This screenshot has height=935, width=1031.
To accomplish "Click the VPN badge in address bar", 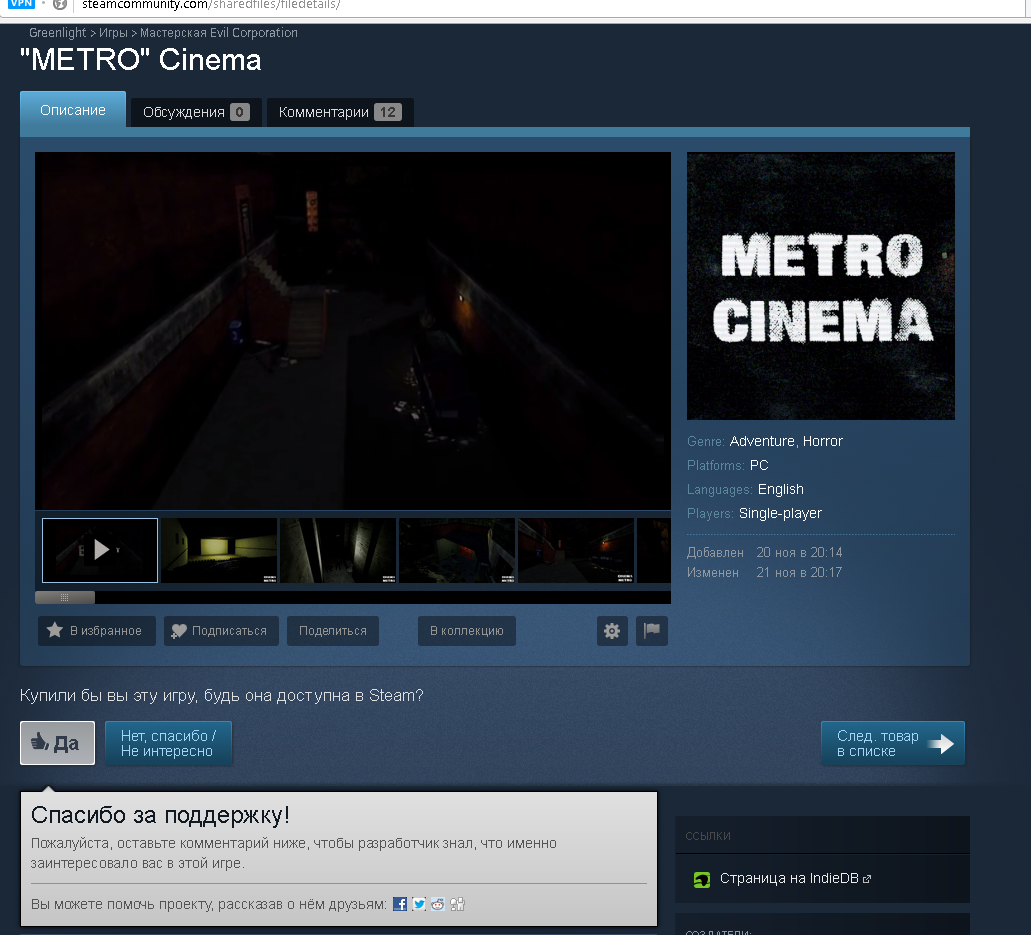I will (22, 4).
